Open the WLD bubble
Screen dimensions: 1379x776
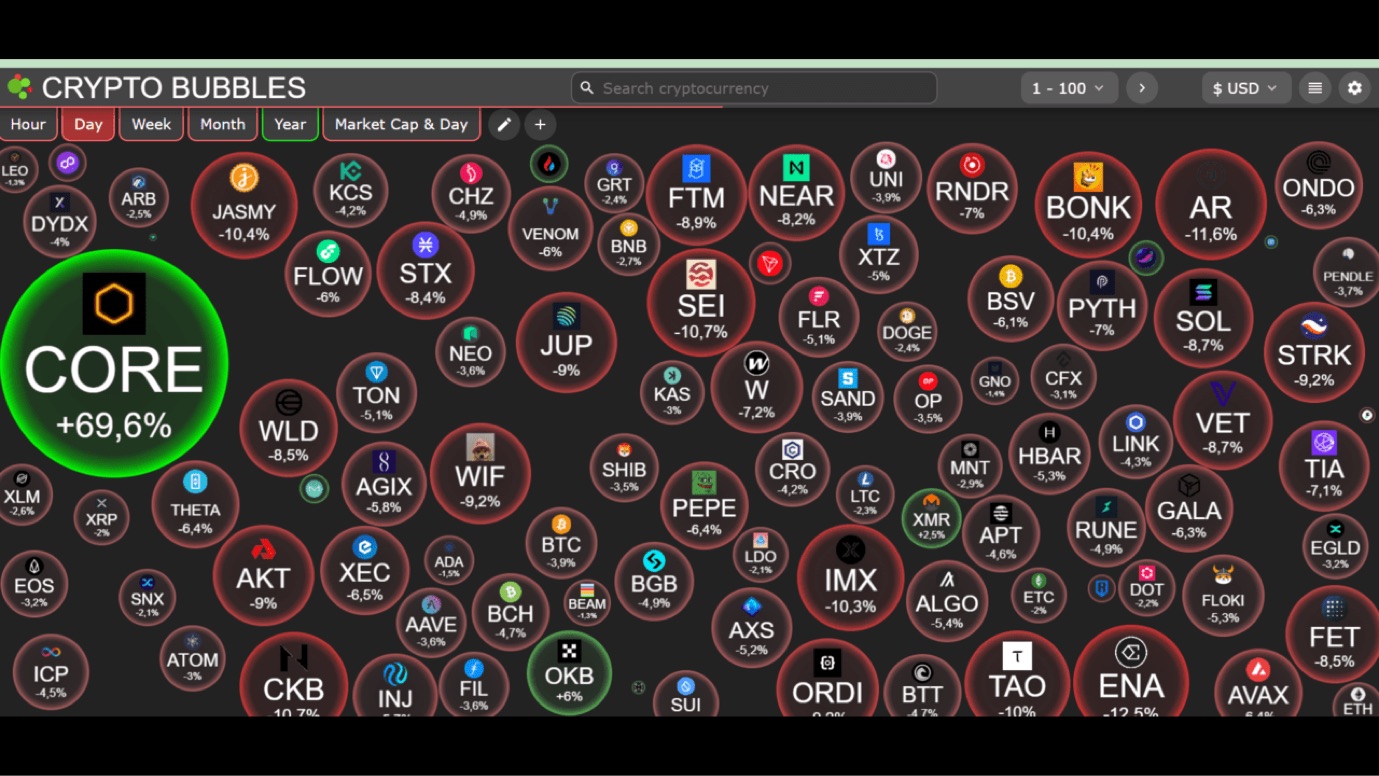click(x=289, y=429)
